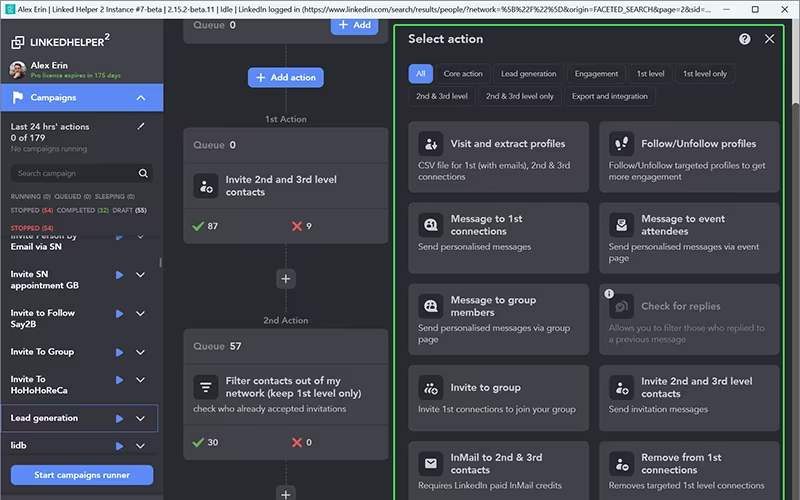Click the blue Add action button
Viewport: 800px width, 500px height.
point(286,78)
